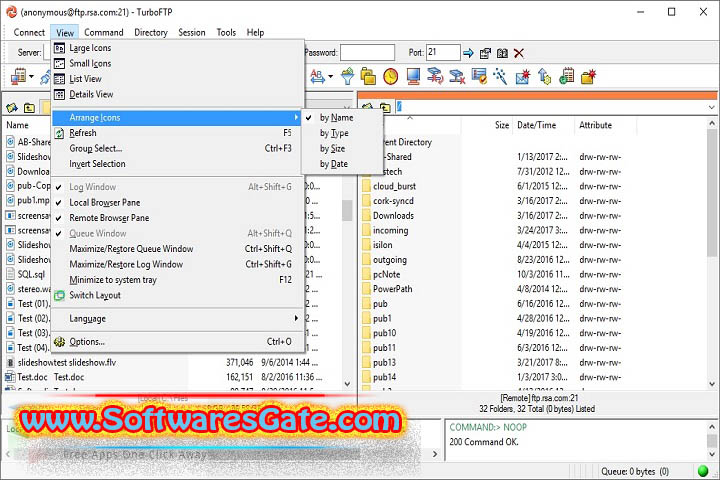Click the green calendar task scheduler icon

click(x=567, y=76)
